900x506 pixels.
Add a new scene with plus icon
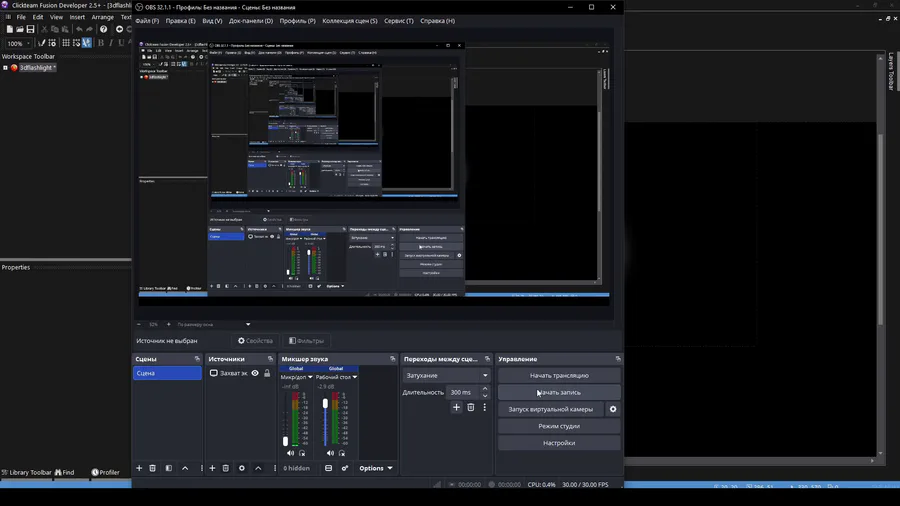tap(139, 468)
